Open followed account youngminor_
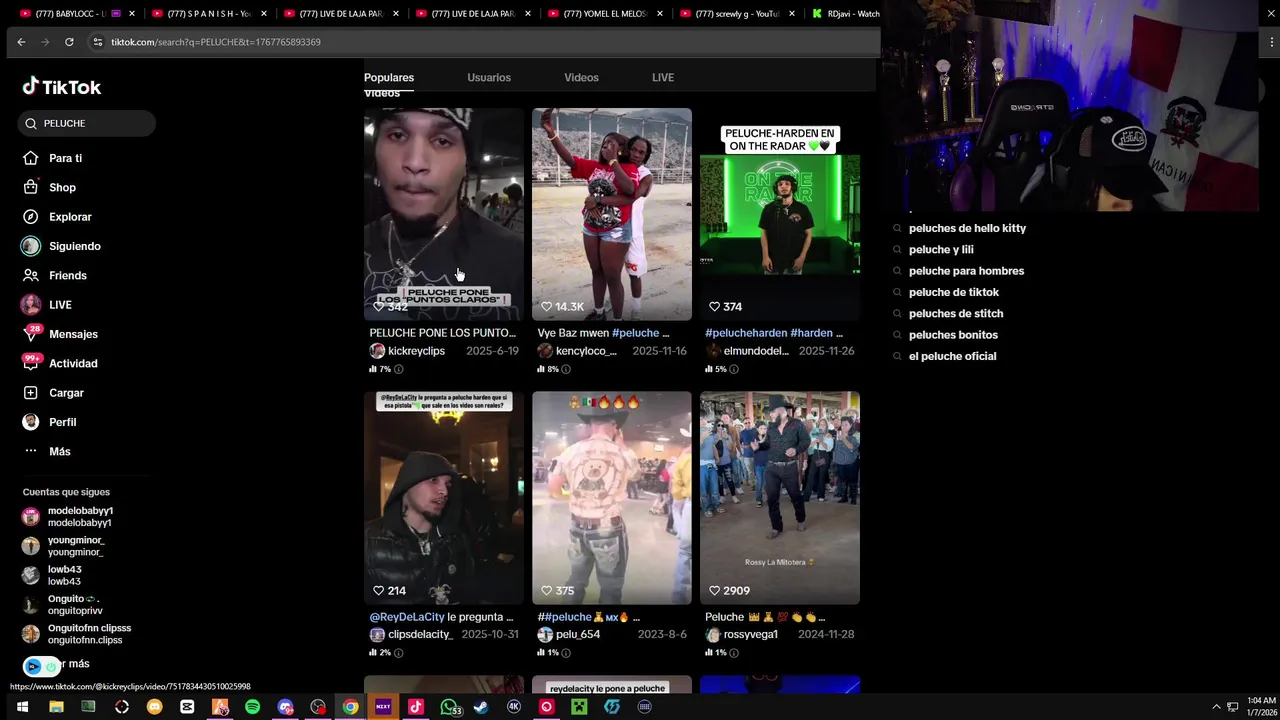 point(63,546)
